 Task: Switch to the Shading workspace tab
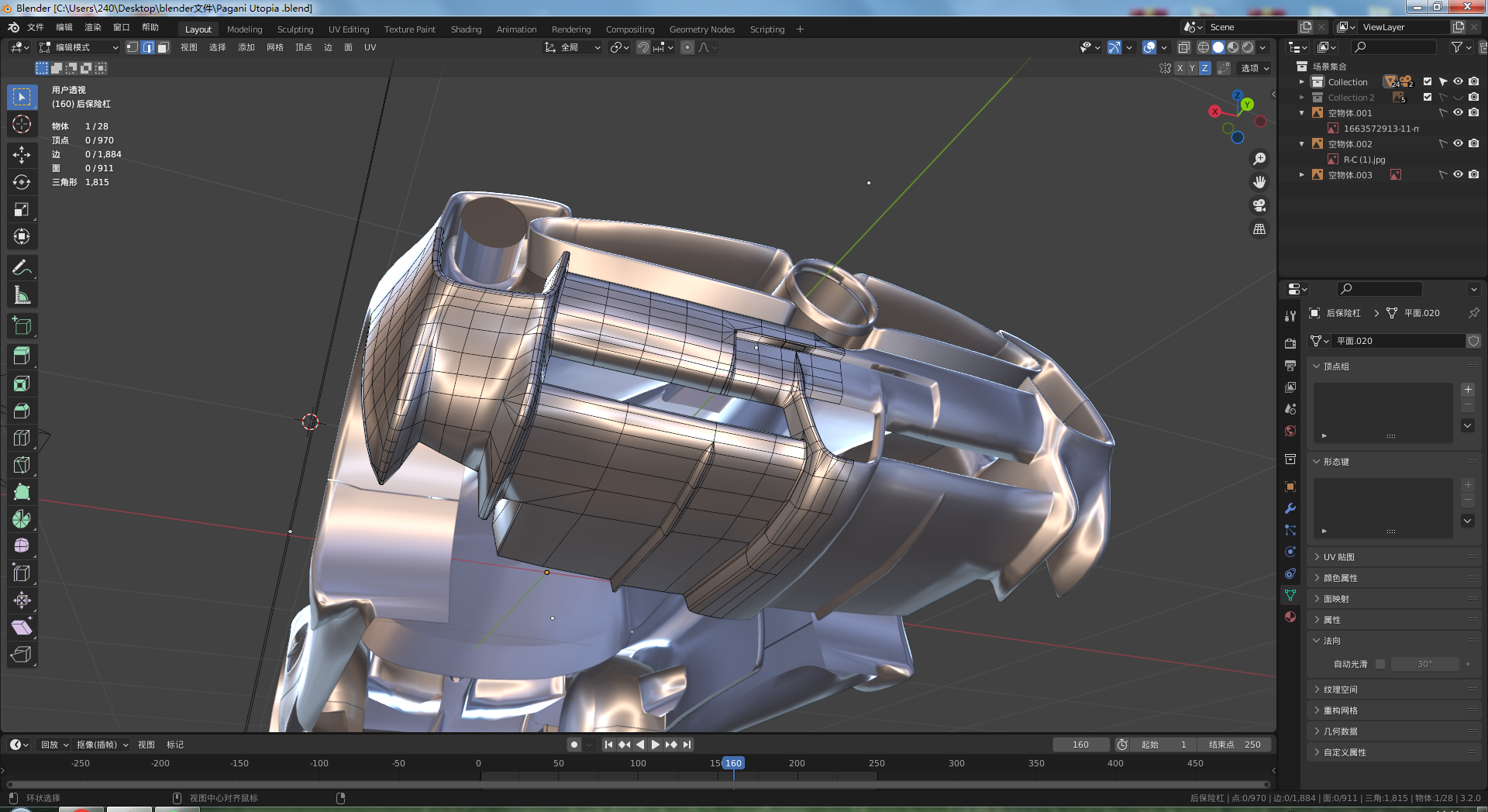[x=466, y=29]
